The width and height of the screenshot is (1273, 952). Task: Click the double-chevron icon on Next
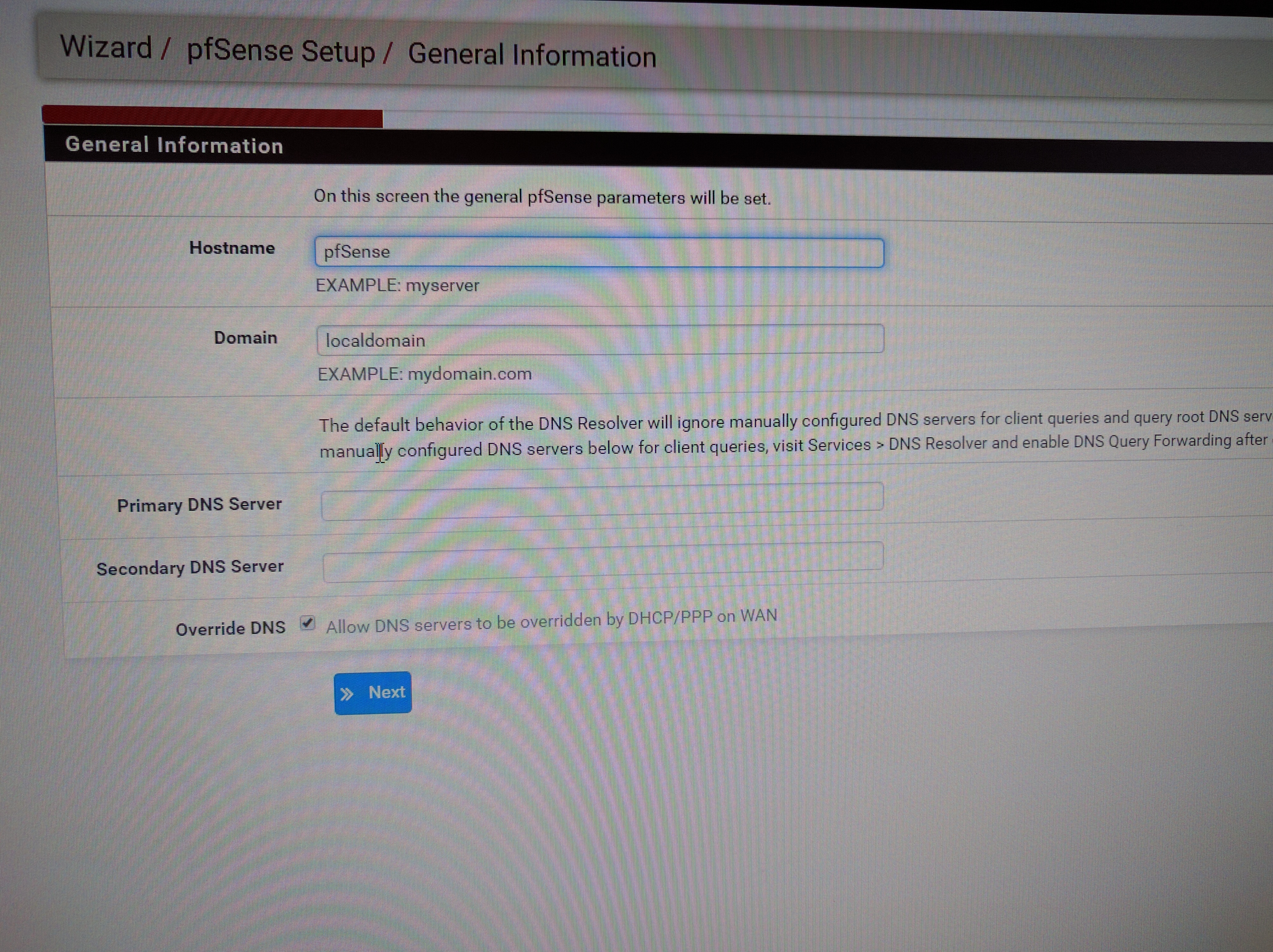[x=347, y=694]
